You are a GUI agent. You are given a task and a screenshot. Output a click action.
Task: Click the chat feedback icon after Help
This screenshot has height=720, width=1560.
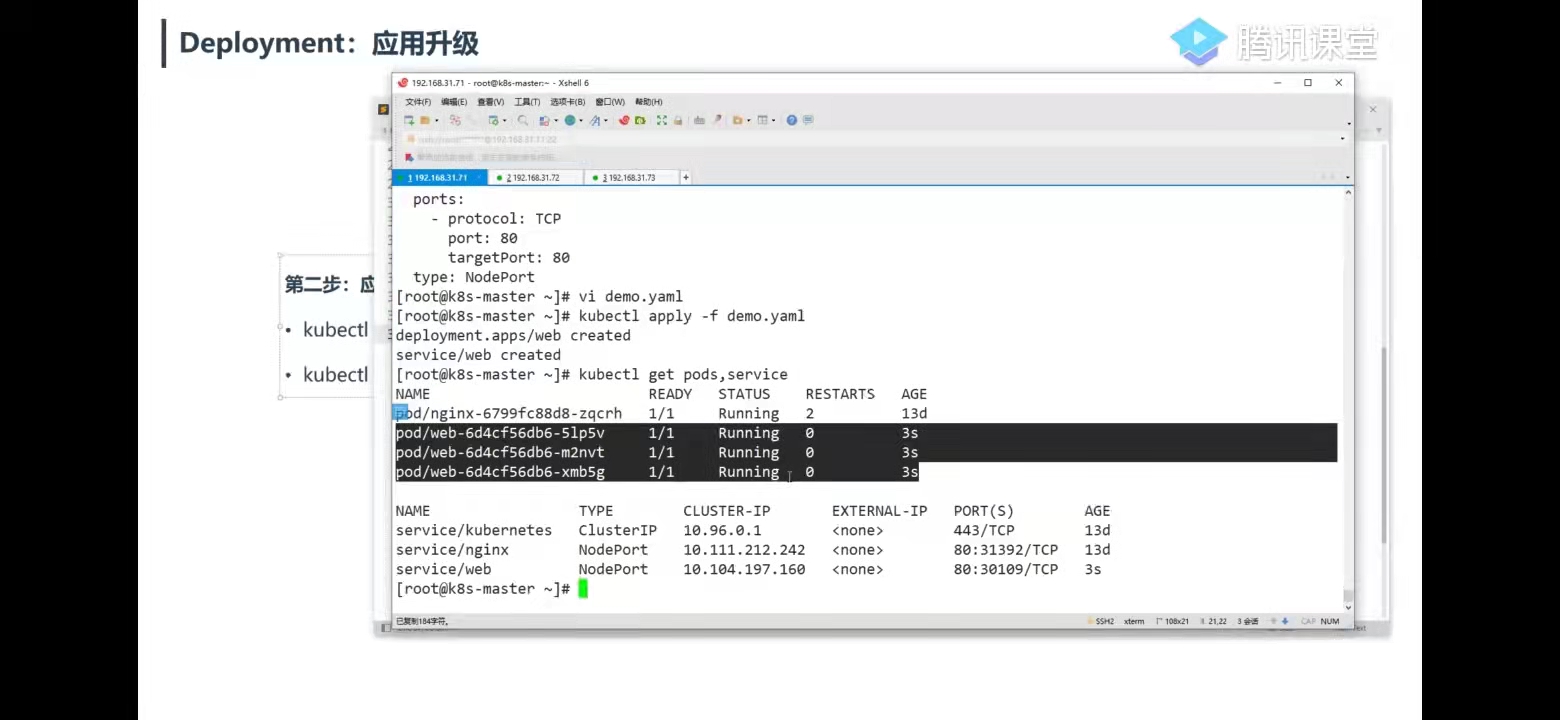808,120
